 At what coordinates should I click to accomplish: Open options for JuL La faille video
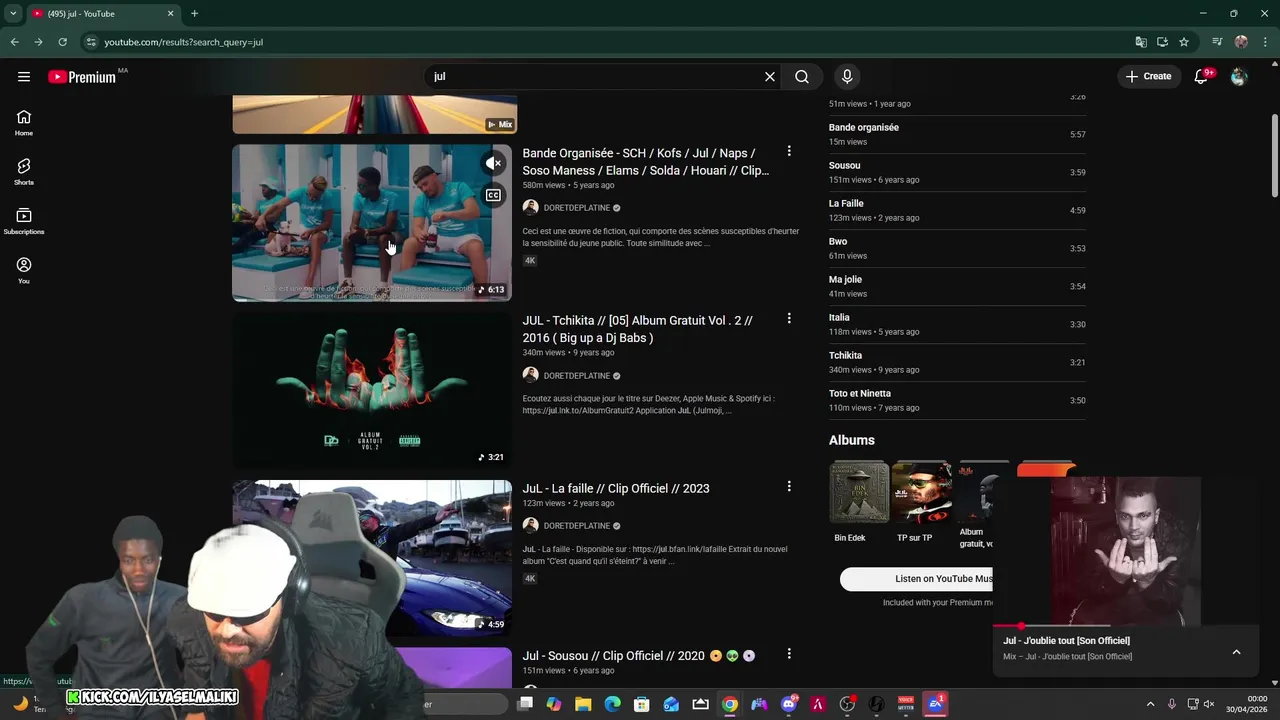(x=789, y=486)
